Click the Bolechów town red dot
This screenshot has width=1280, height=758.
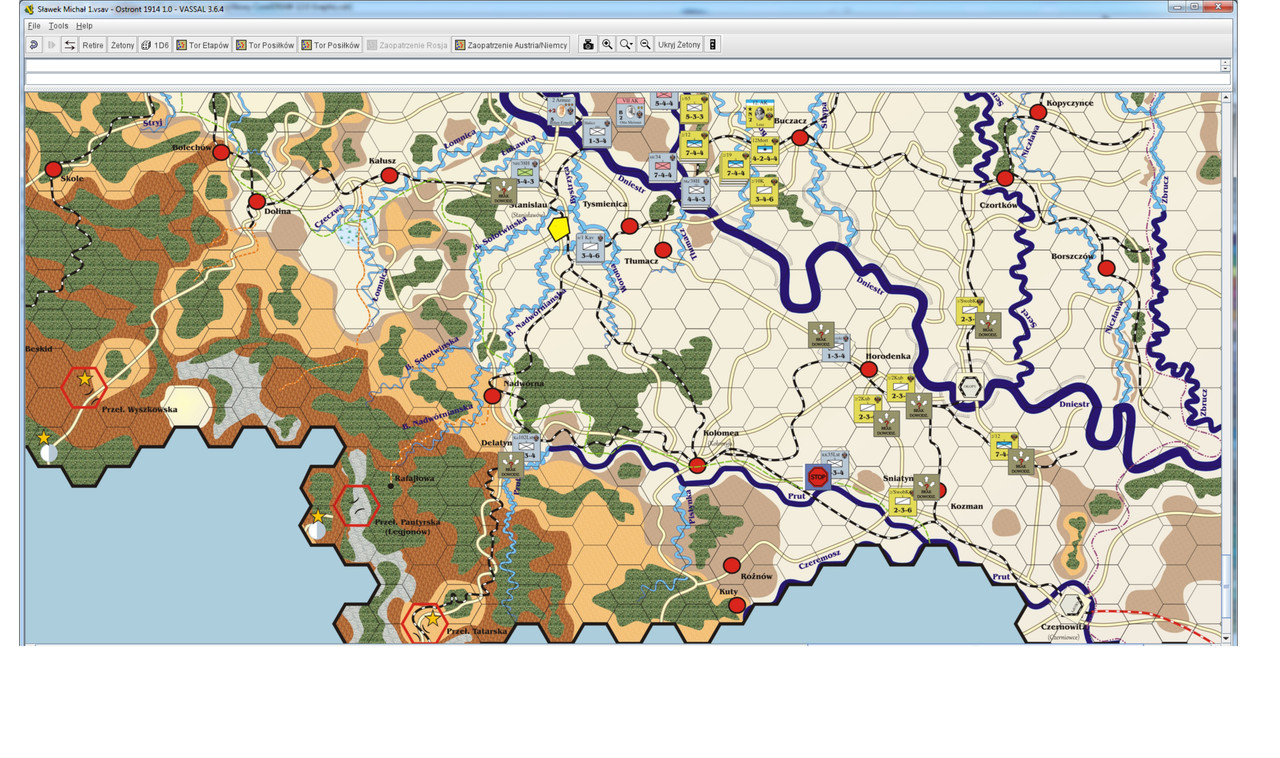221,152
